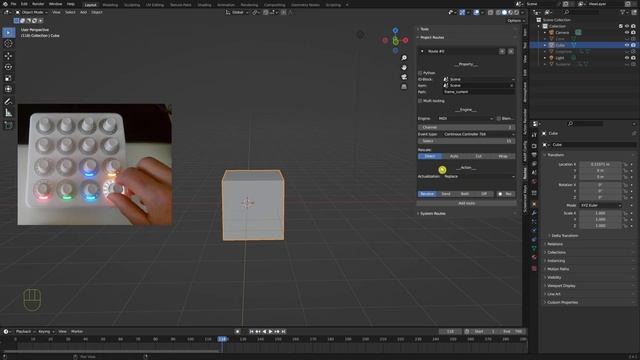Click the Add route button
The image size is (640, 360).
pos(466,203)
